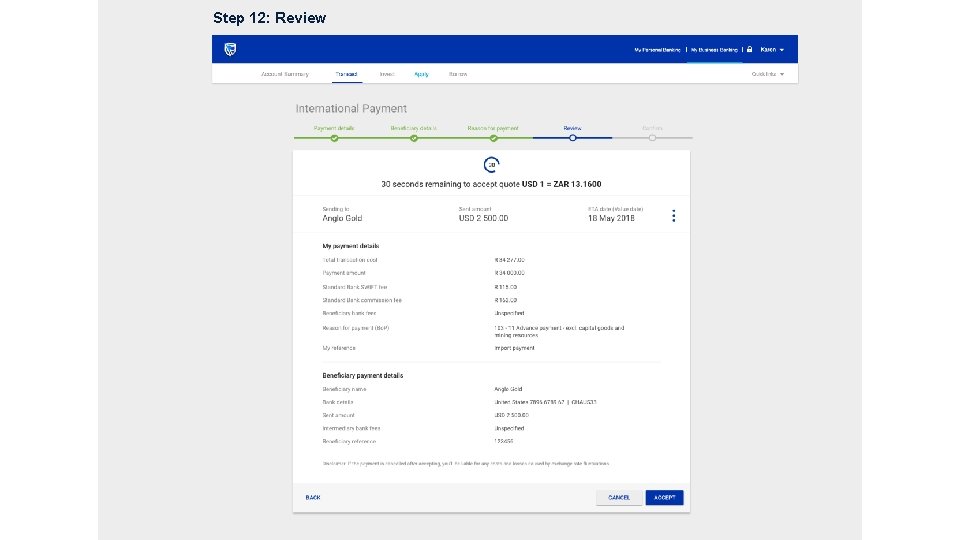Screen dimensions: 960x540
Task: Click the Standard Bank commission fee label
Action: [362, 301]
